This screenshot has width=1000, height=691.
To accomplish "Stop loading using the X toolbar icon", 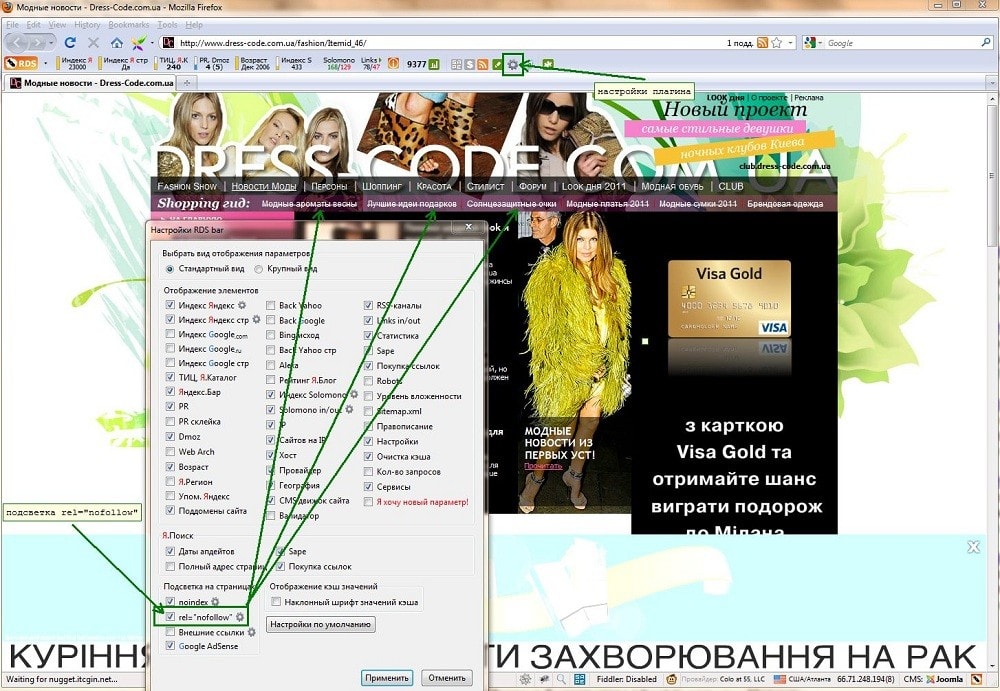I will [93, 43].
